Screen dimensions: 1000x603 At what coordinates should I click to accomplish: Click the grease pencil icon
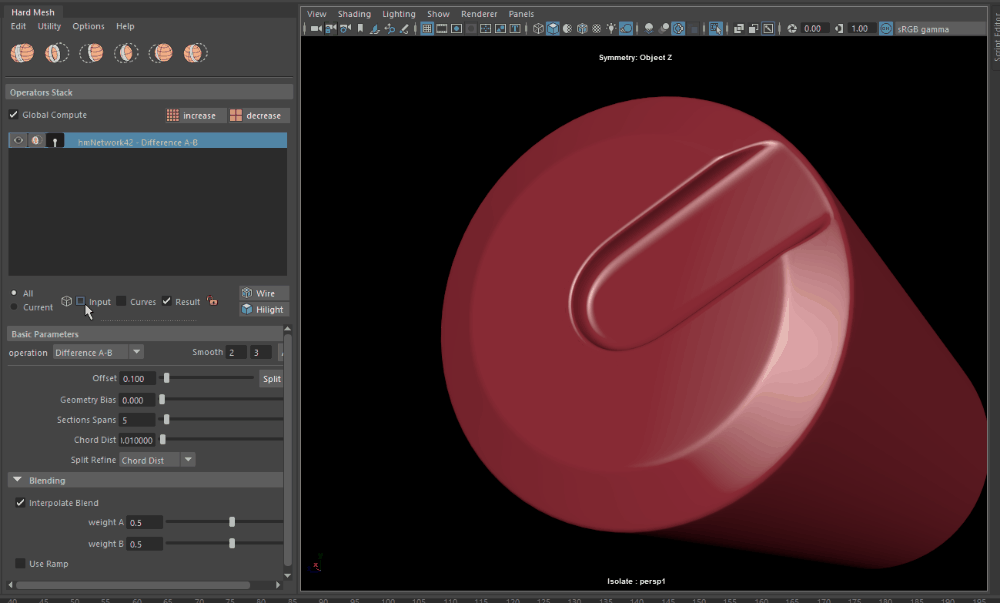tap(404, 29)
